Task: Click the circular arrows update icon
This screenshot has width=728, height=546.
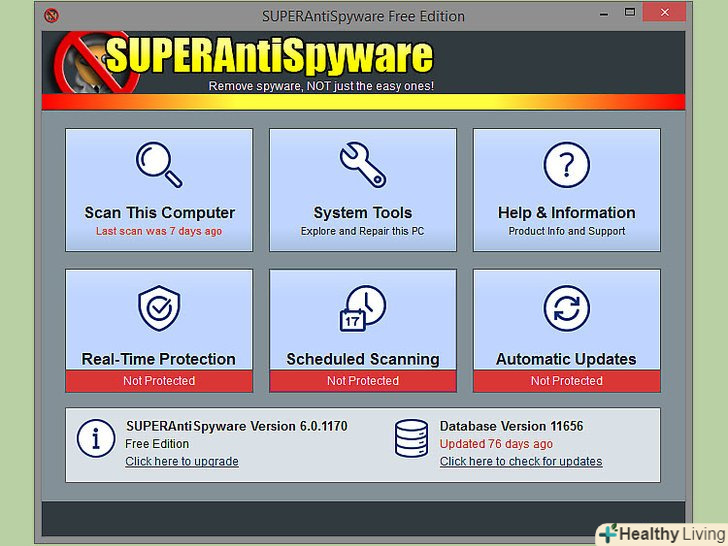Action: 566,309
